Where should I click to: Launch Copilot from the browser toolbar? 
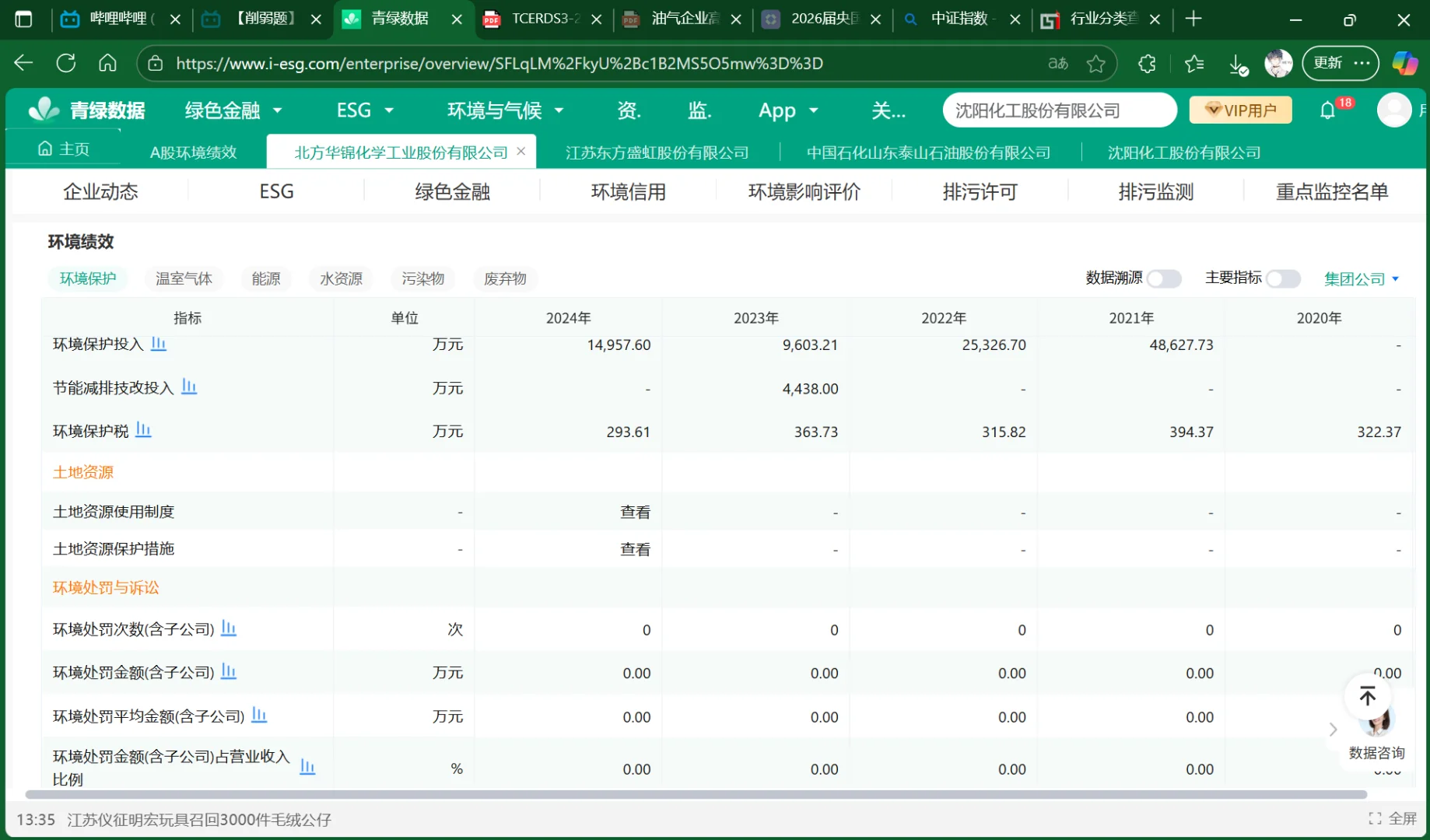point(1405,63)
